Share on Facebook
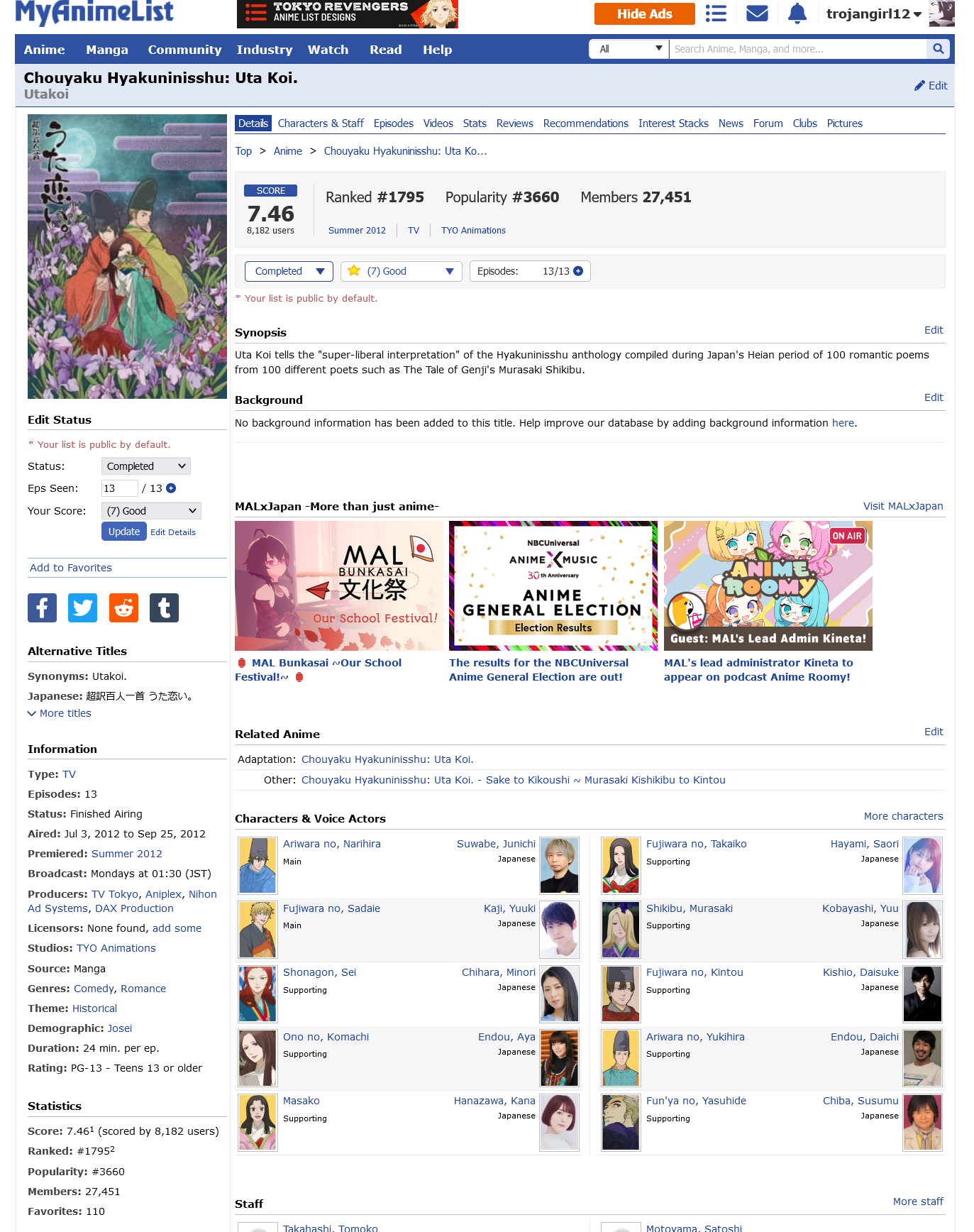The width and height of the screenshot is (974, 1232). (x=42, y=607)
